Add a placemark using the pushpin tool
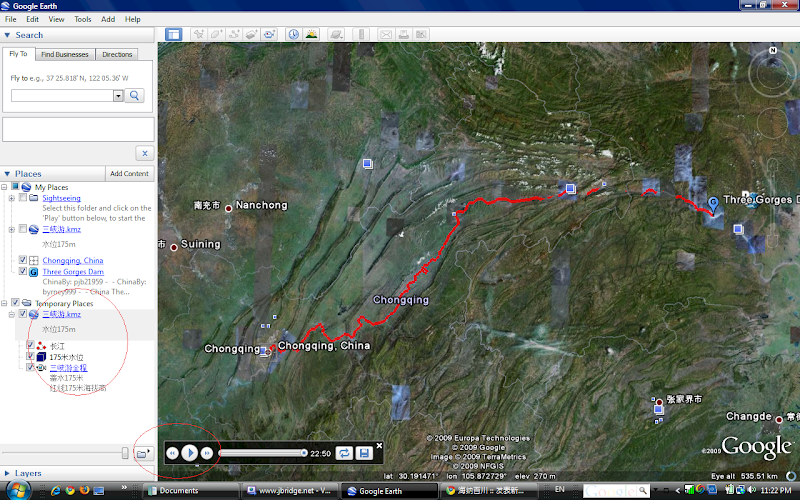The width and height of the screenshot is (800, 500). coord(198,35)
